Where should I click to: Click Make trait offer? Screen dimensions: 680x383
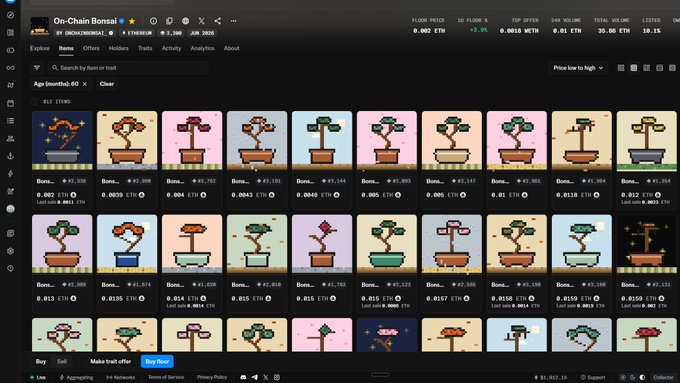pos(111,361)
